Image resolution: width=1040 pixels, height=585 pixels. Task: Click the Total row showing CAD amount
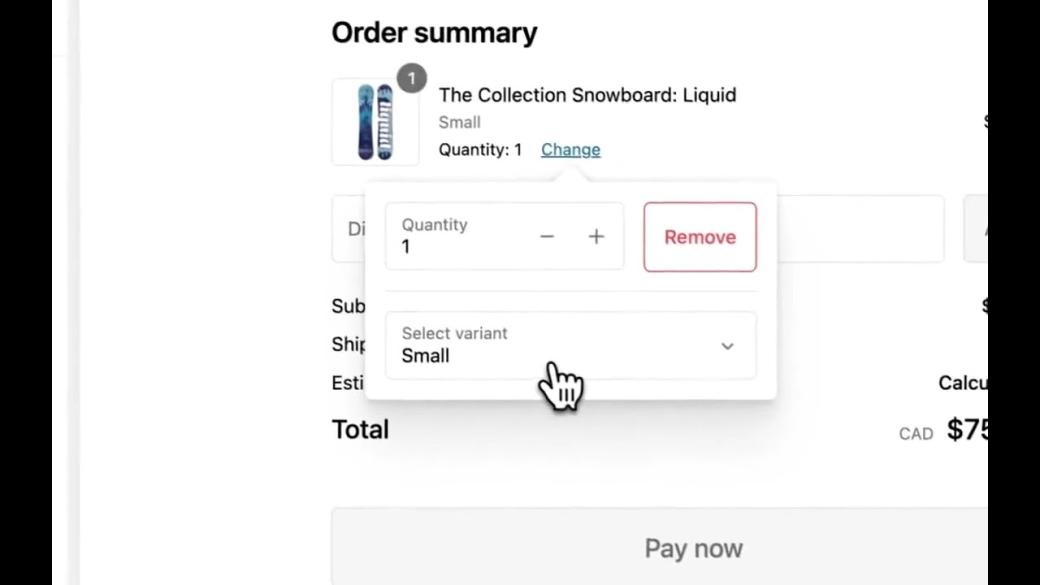click(x=360, y=429)
